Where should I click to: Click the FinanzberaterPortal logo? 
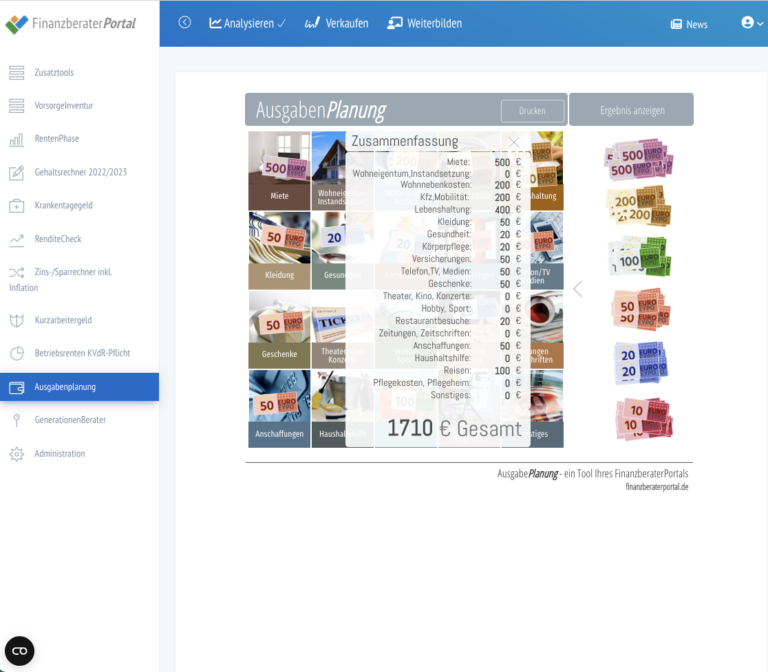71,24
